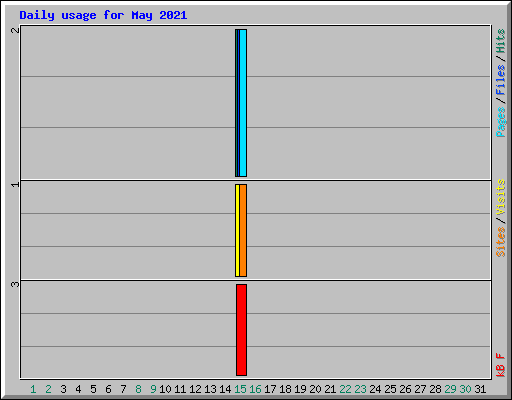512x400 pixels.
Task: Click the KB F legend label
Action: tap(501, 365)
